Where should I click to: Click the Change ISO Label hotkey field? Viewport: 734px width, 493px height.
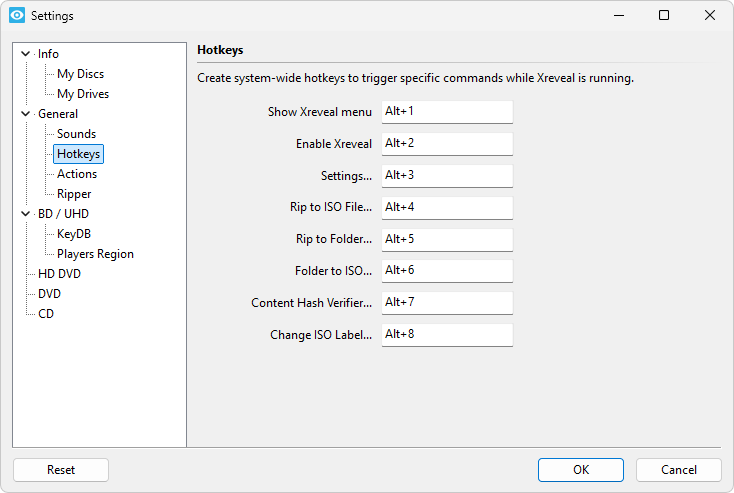(446, 335)
